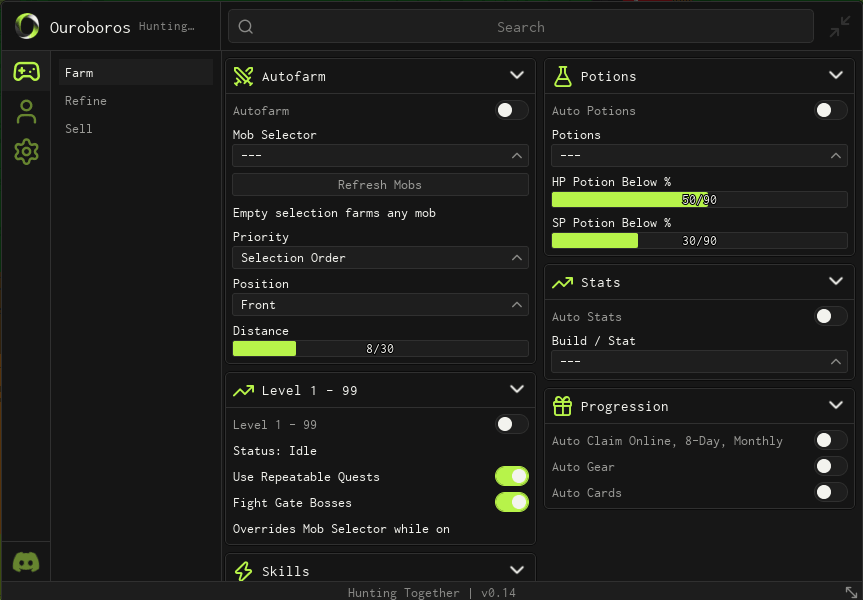Disable Fight Gate Bosses toggle
Image resolution: width=863 pixels, height=600 pixels.
[512, 502]
